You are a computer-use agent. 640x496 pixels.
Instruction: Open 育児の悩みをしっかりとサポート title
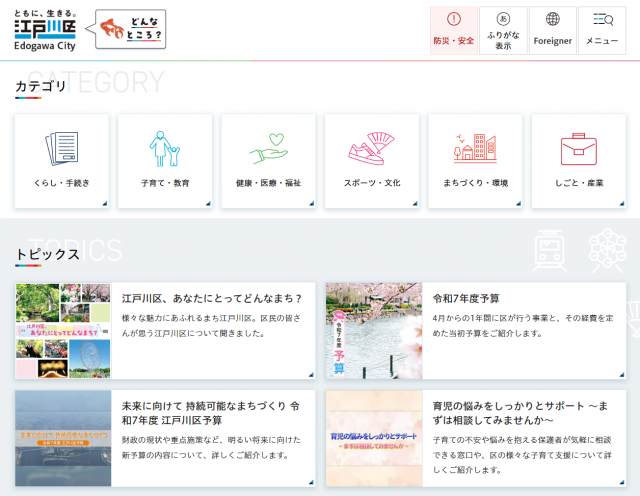(520, 413)
